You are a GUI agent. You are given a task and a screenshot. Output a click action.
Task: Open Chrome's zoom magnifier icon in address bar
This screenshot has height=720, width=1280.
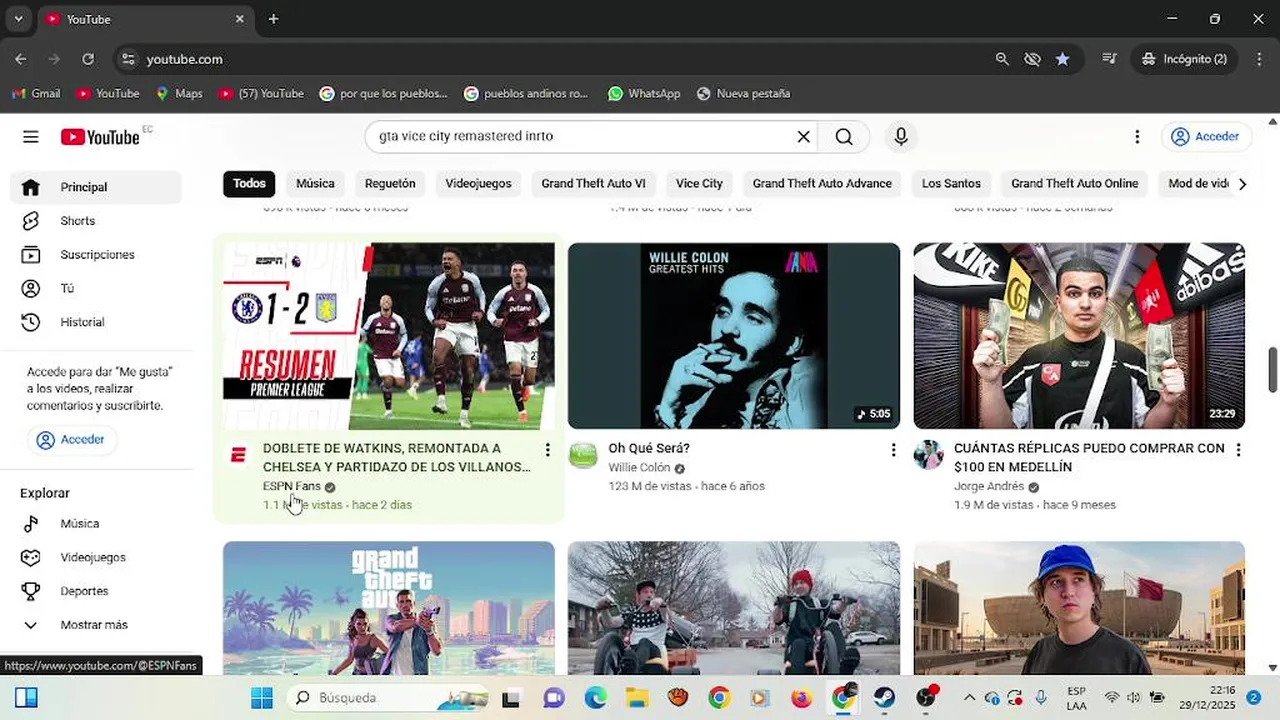point(1002,59)
